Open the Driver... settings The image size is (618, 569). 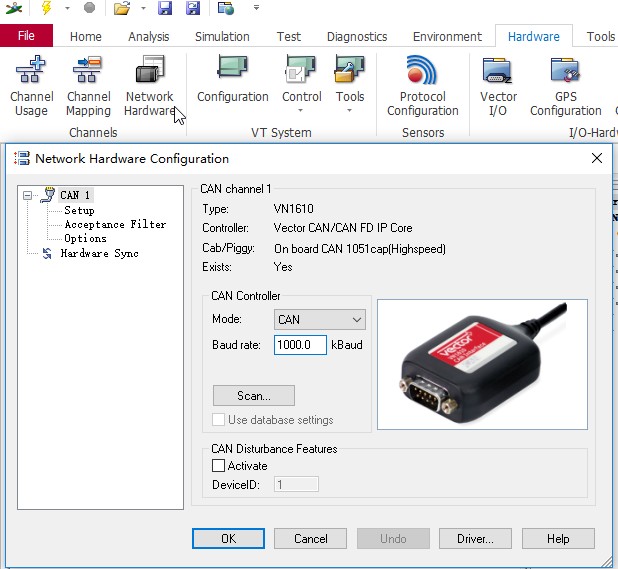[x=475, y=539]
